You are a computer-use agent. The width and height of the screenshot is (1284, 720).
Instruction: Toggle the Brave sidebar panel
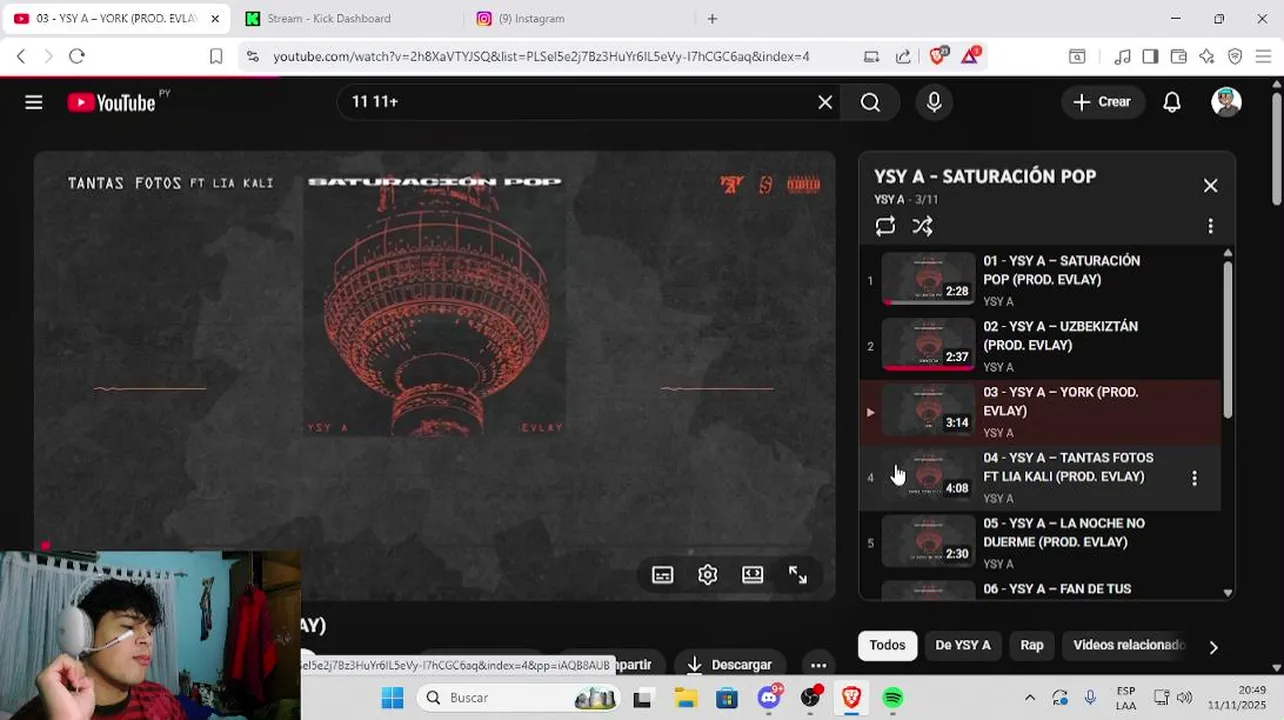coord(1150,57)
